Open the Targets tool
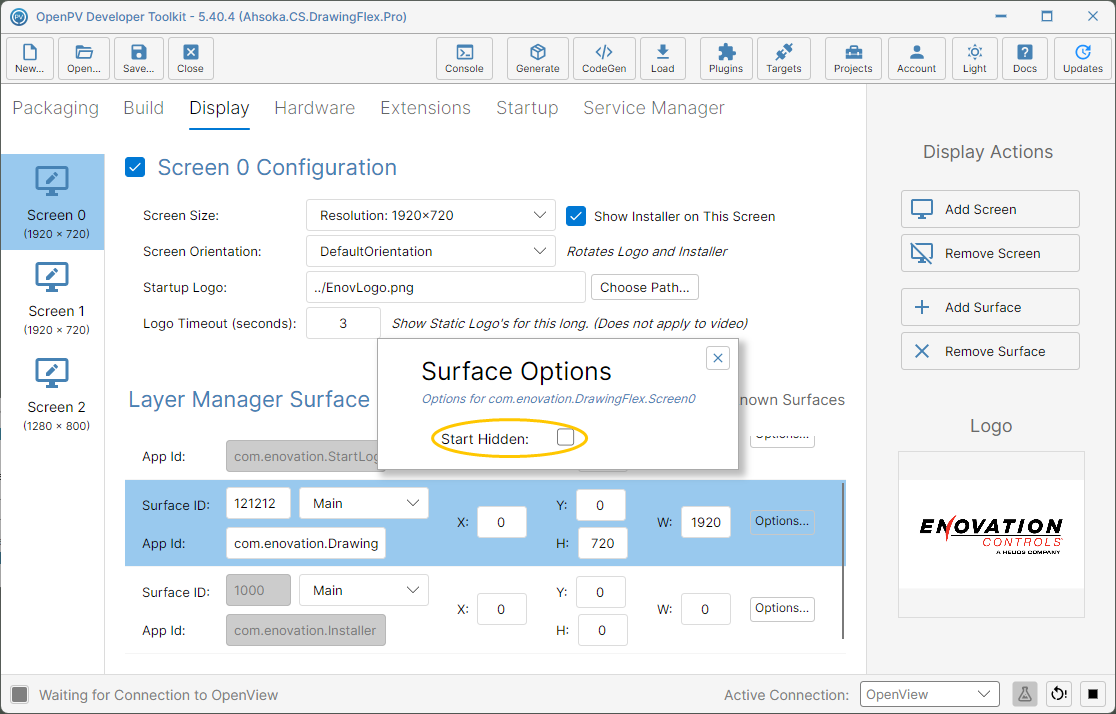The height and width of the screenshot is (714, 1116). point(784,58)
